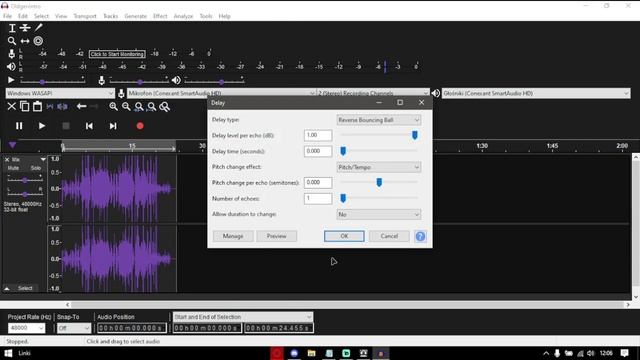The height and width of the screenshot is (360, 640).
Task: Click the Undo arrow icon
Action: [81, 107]
